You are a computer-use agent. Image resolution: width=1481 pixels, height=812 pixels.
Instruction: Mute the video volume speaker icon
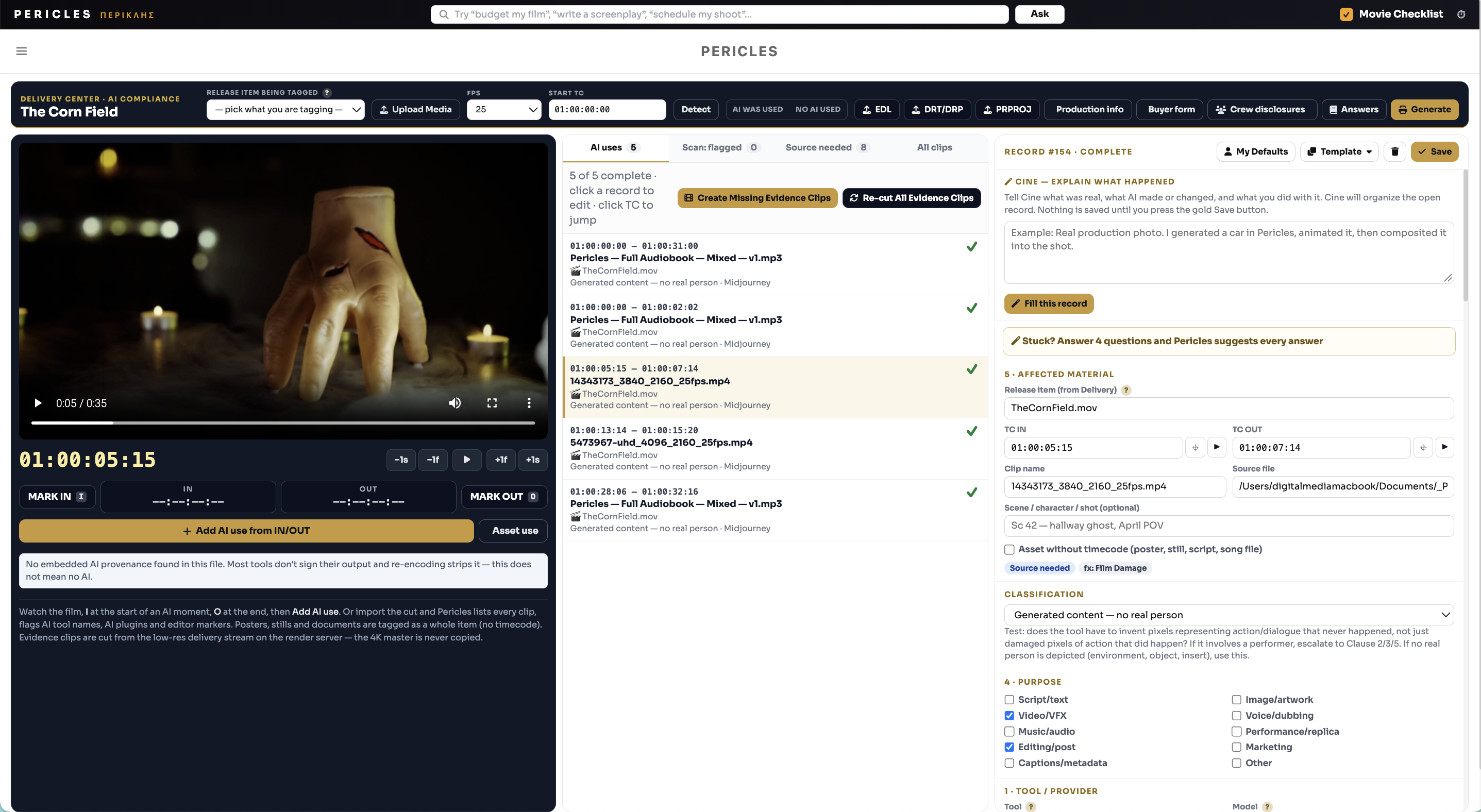tap(455, 403)
